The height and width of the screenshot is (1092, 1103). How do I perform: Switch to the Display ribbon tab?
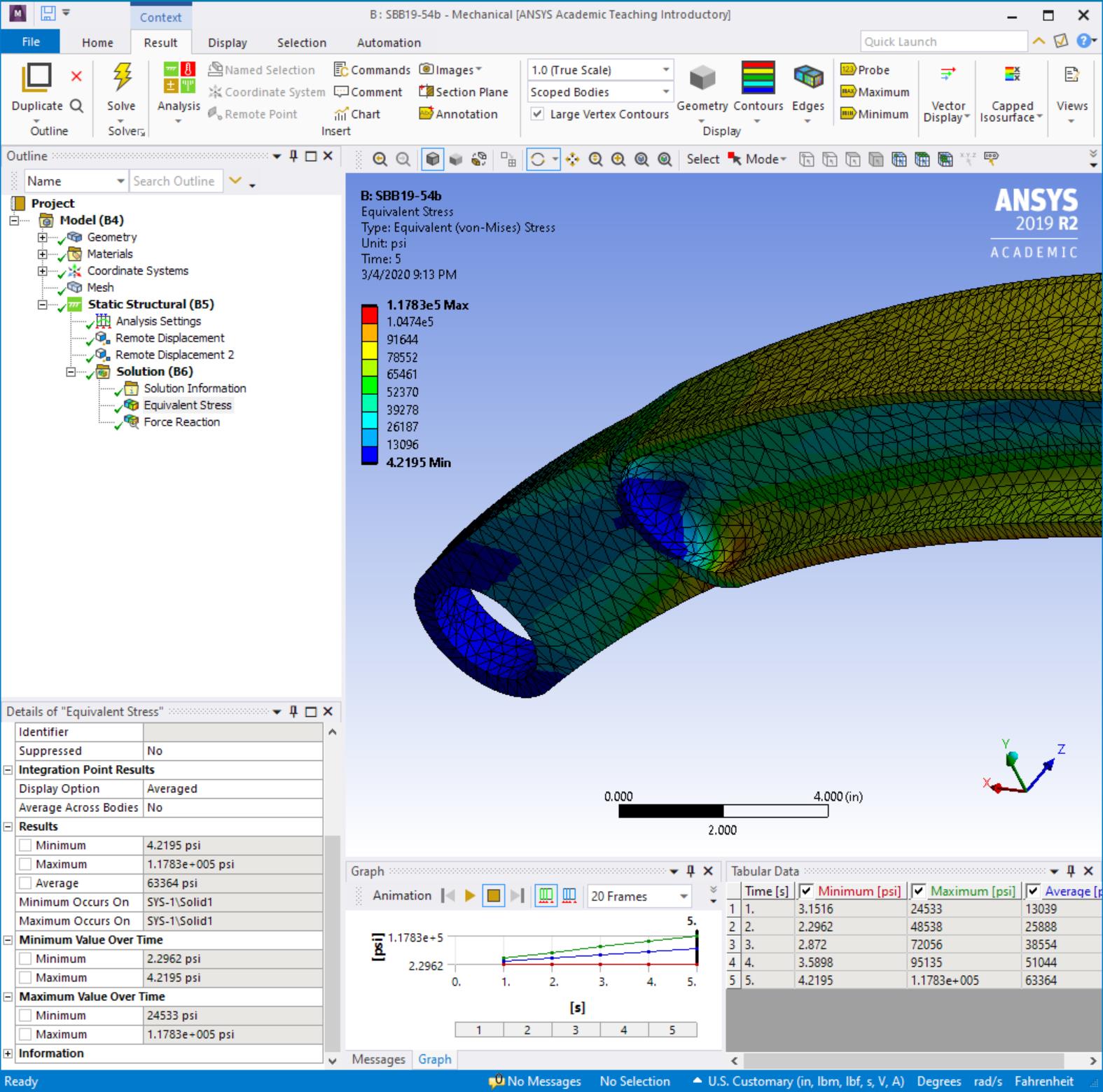pos(227,42)
